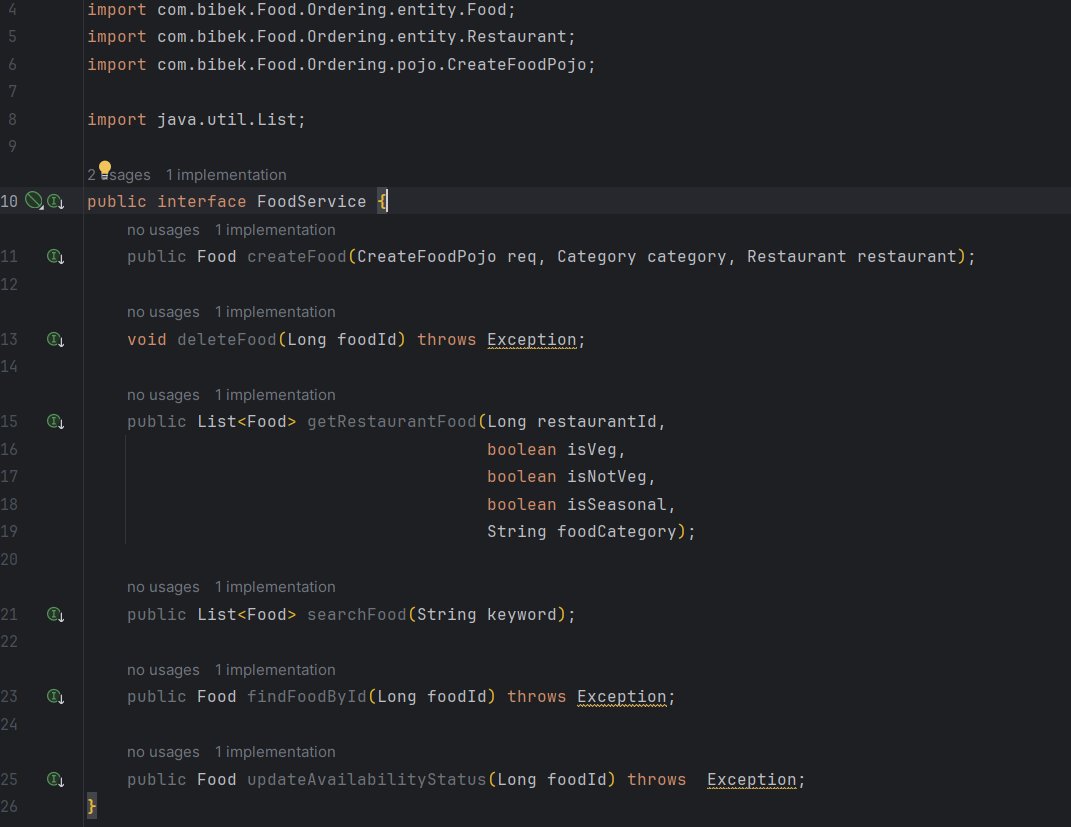
Task: Click the underlined Exception on the updateAvailabilityStatus line
Action: click(x=752, y=779)
